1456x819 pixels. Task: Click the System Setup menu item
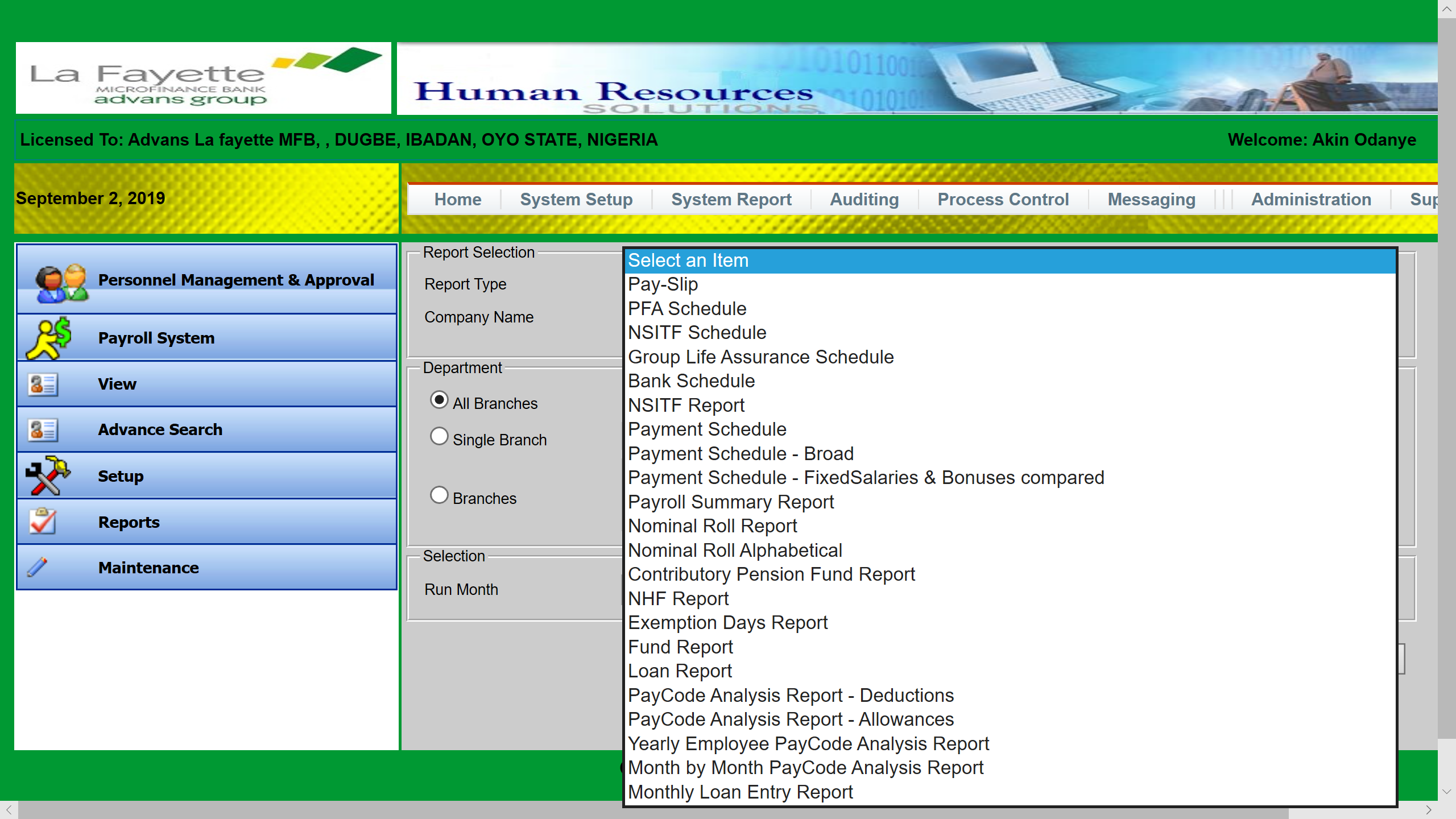[x=576, y=200]
